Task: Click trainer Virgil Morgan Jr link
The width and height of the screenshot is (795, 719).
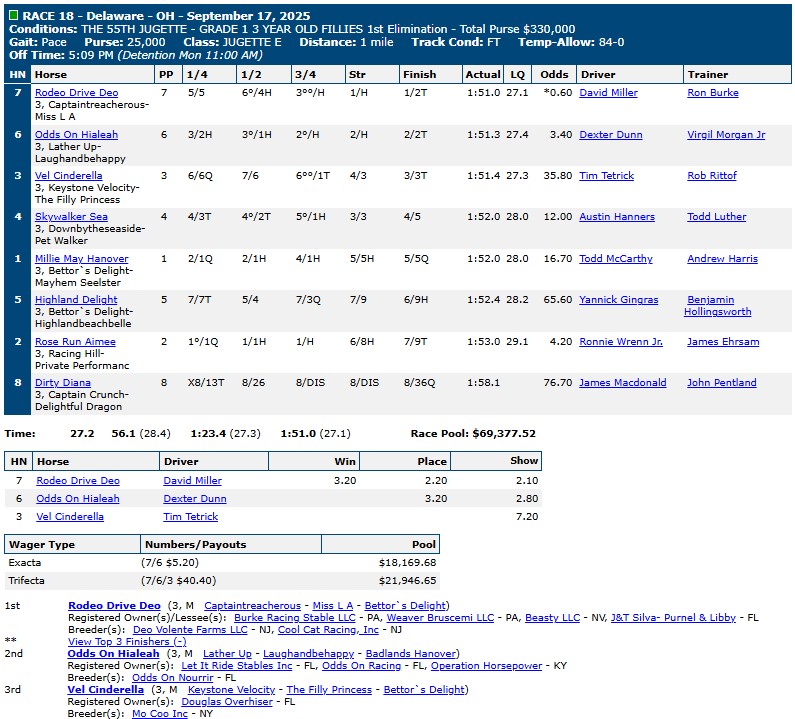Action: click(x=726, y=135)
